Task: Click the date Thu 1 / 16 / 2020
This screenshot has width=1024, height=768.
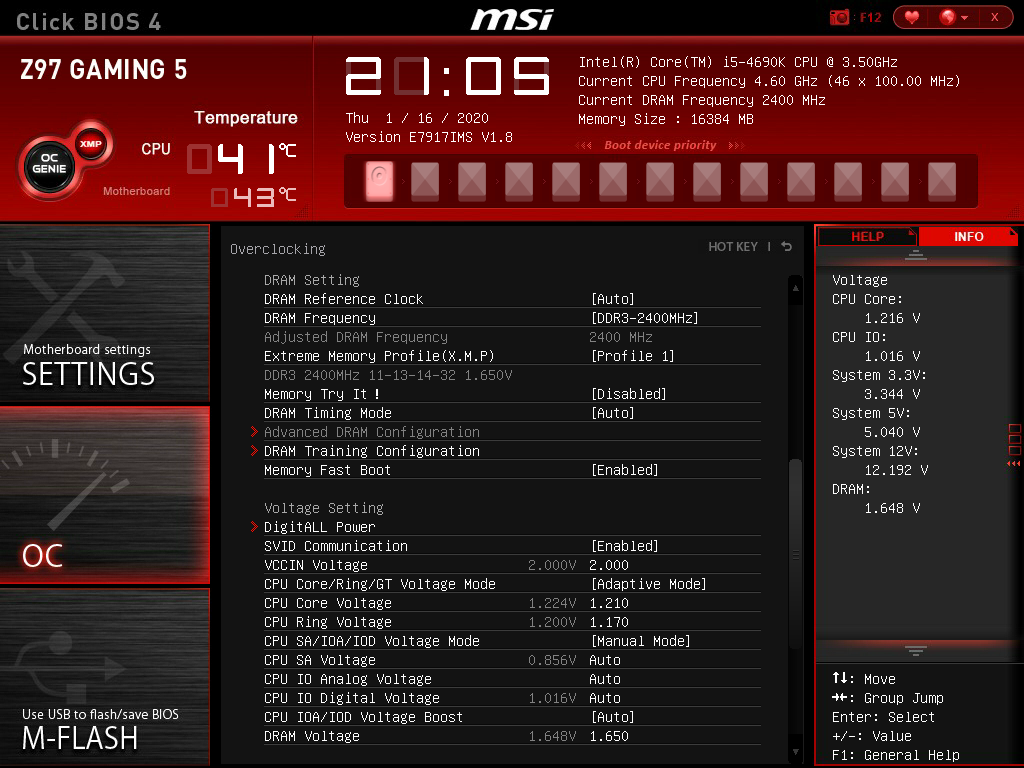Action: coord(417,118)
